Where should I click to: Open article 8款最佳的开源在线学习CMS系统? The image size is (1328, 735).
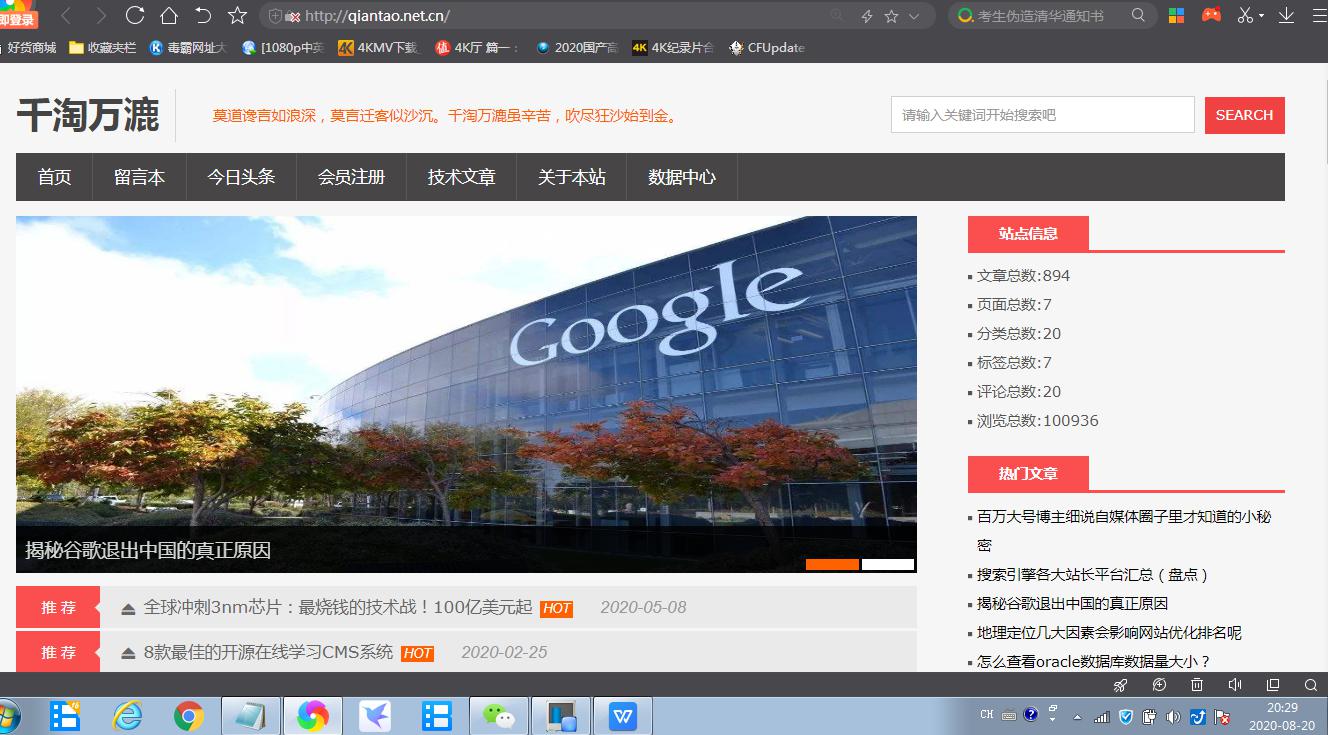pos(269,652)
